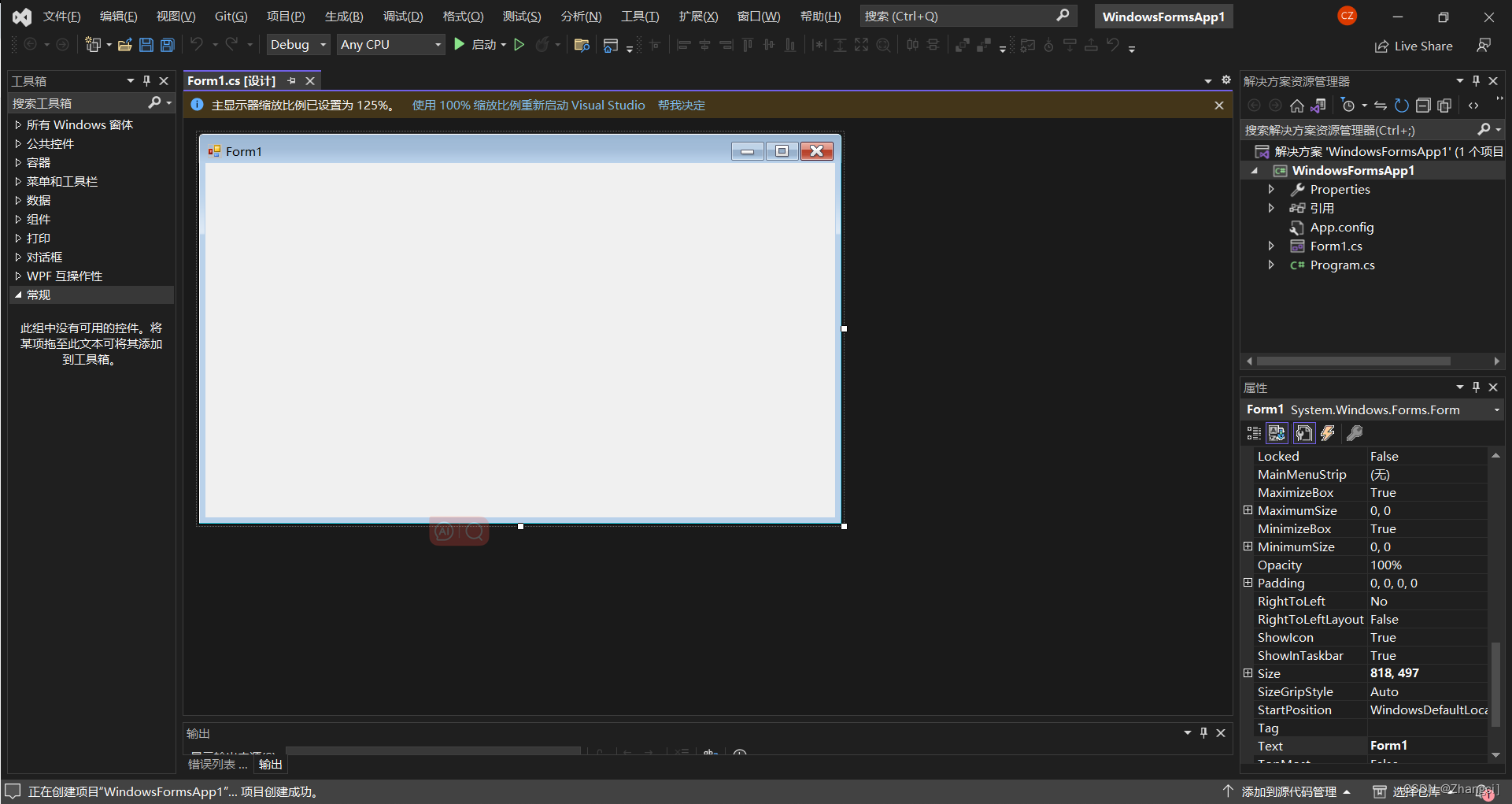The image size is (1512, 804).
Task: Open the Debug configuration dropdown
Action: 298,45
